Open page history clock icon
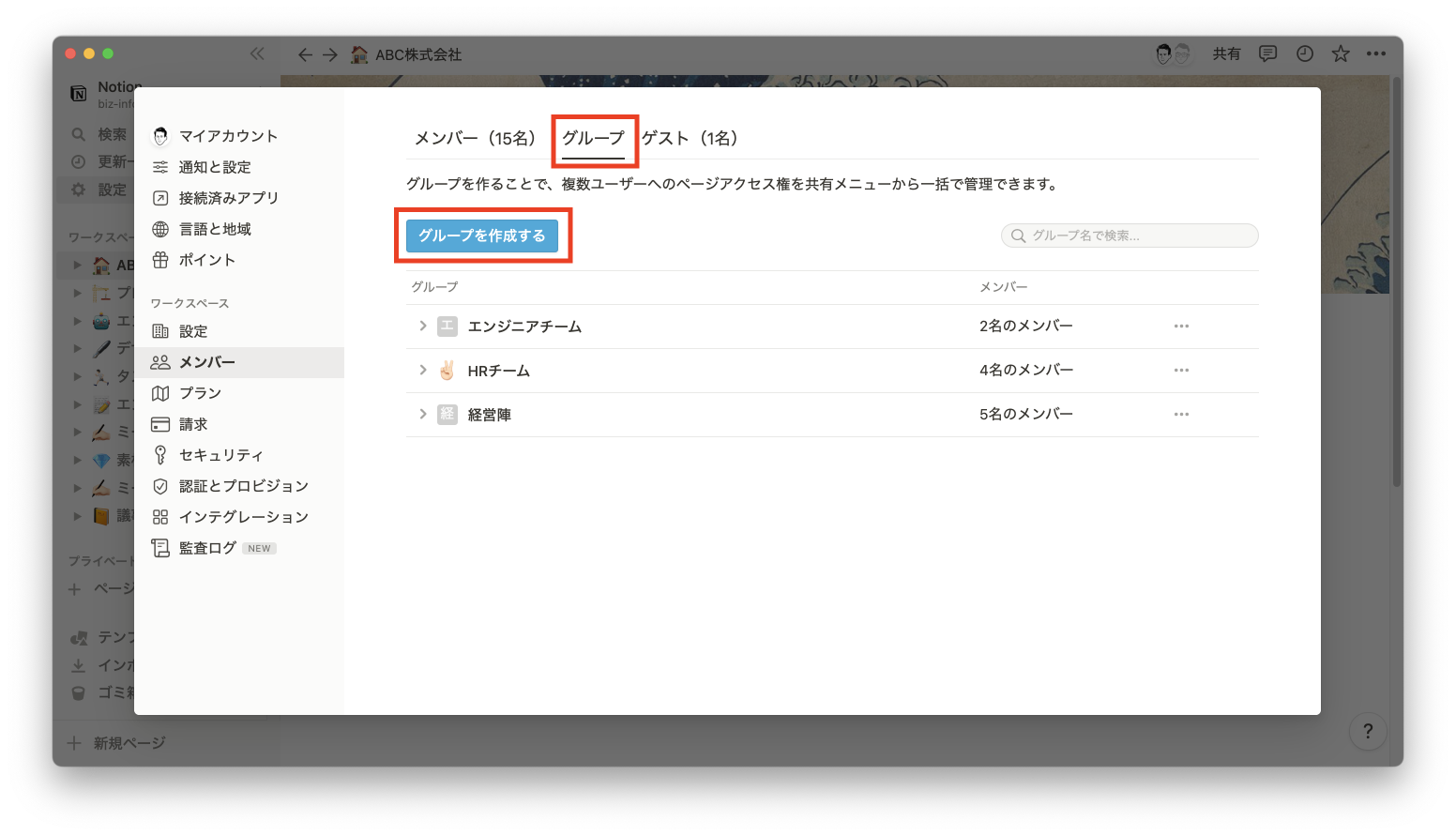Screen dimensions: 1456x836 coord(1305,54)
